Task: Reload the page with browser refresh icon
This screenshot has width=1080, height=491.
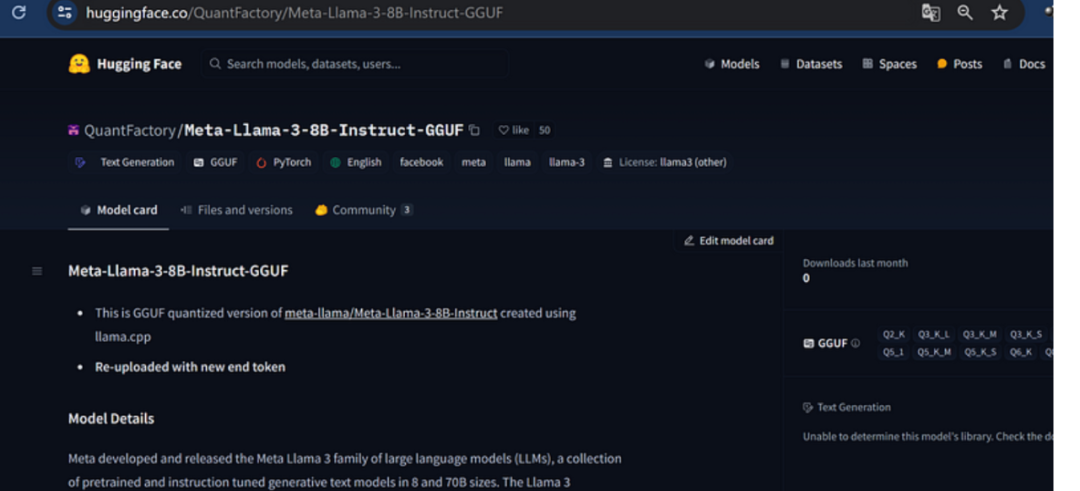Action: tap(19, 12)
